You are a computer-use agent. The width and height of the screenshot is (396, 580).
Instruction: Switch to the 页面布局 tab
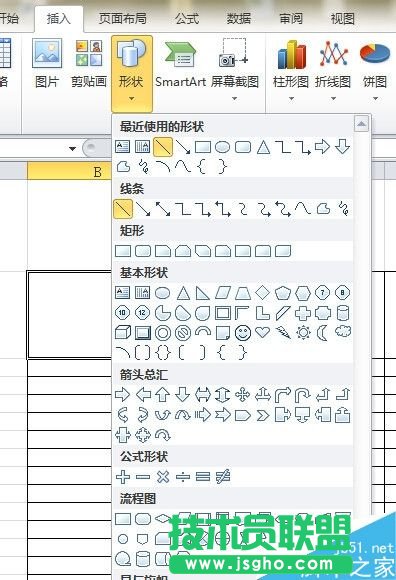pos(123,18)
